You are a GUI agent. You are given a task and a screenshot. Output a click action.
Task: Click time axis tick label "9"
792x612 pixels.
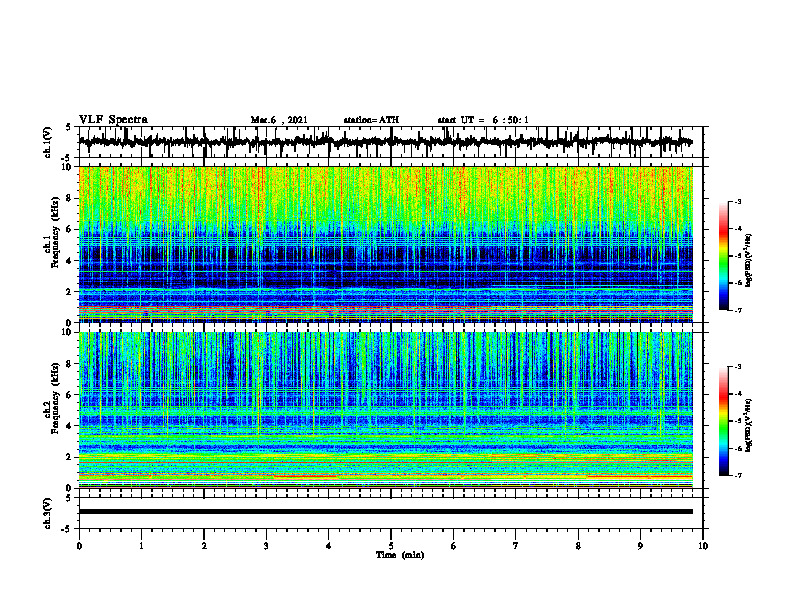[640, 546]
